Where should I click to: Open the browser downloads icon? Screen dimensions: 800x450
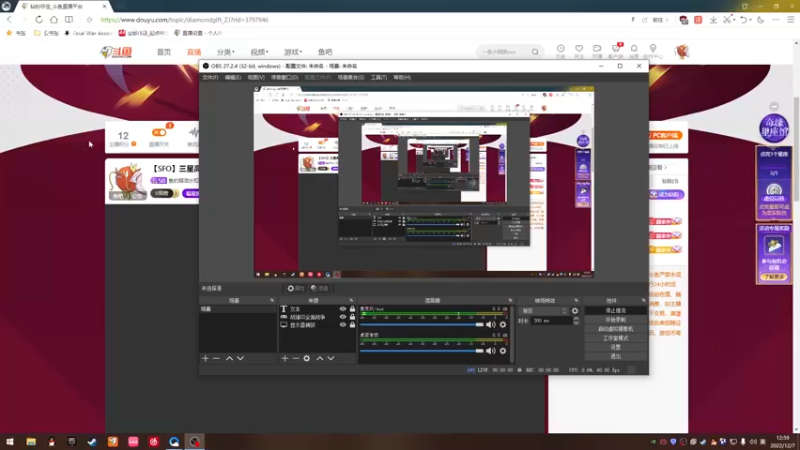[713, 19]
